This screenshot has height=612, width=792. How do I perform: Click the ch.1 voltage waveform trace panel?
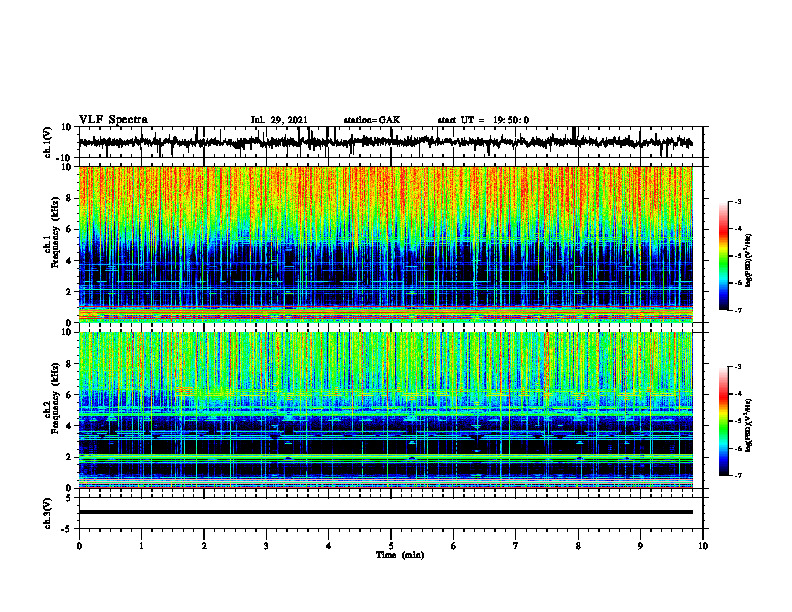tap(391, 142)
